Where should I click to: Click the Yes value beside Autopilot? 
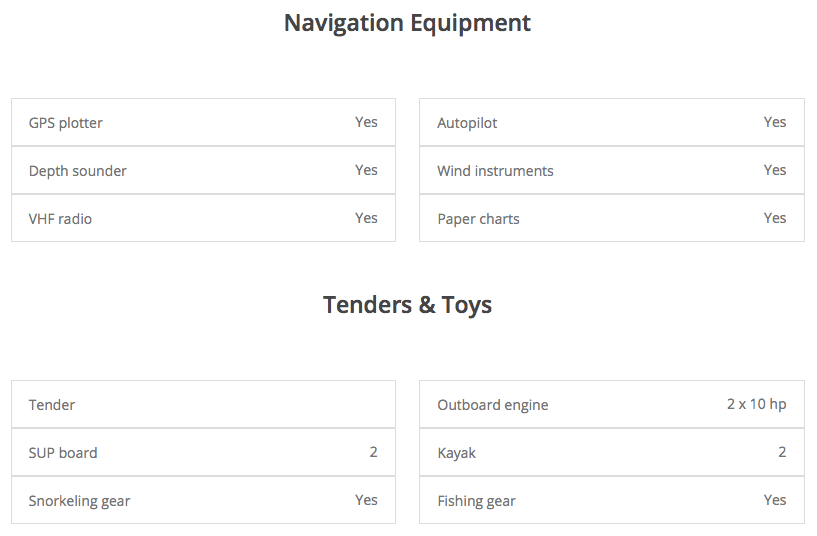775,122
